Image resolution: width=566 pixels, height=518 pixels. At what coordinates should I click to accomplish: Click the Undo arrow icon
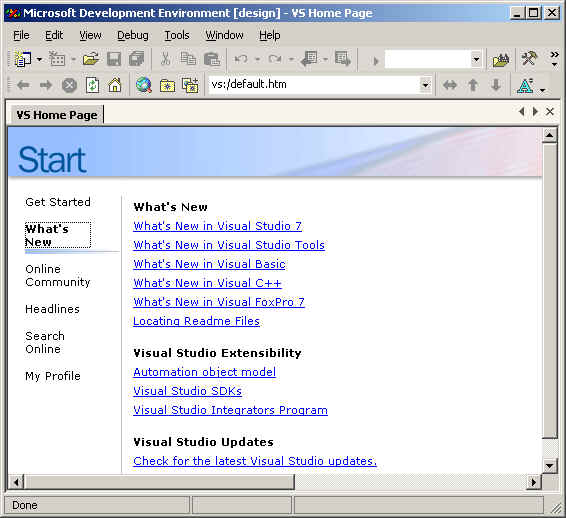241,59
